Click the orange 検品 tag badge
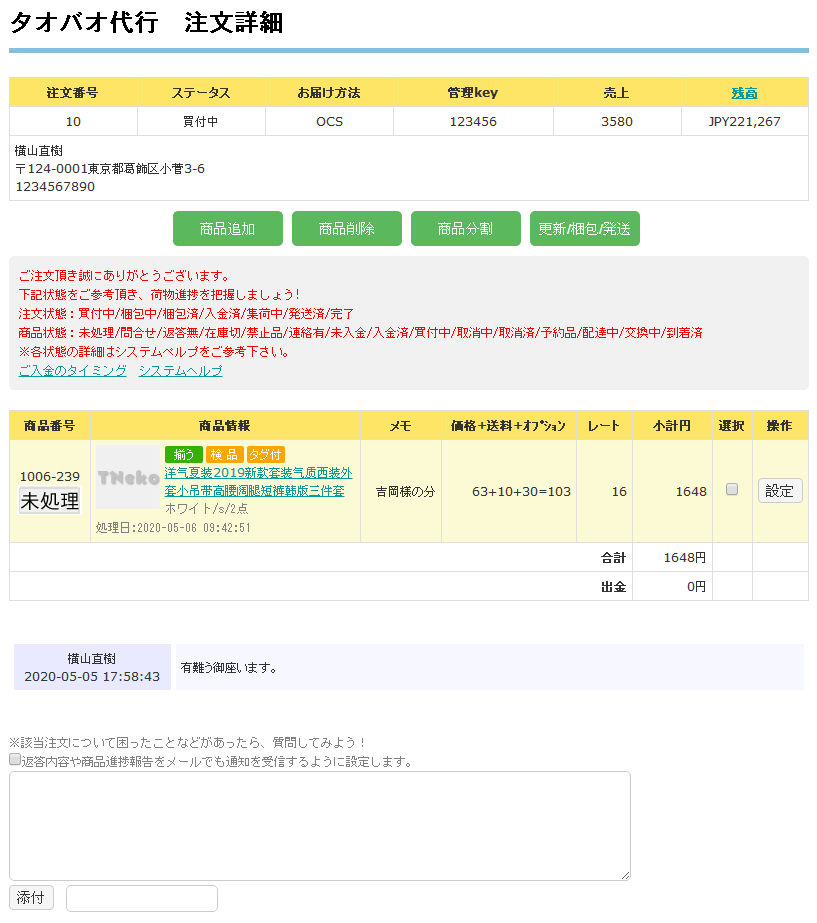This screenshot has width=817, height=923. 224,454
